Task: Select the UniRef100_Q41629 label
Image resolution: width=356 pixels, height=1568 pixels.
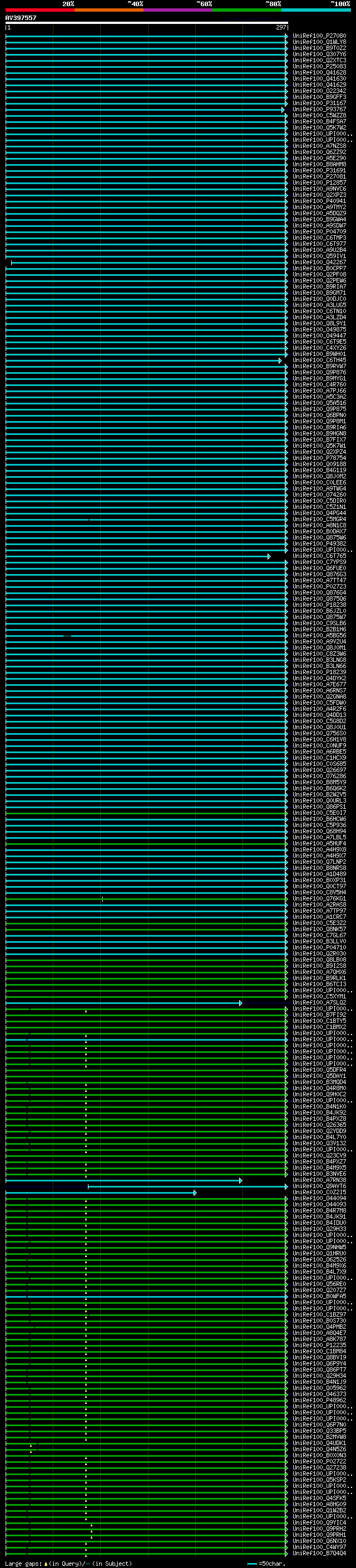Action: (319, 85)
